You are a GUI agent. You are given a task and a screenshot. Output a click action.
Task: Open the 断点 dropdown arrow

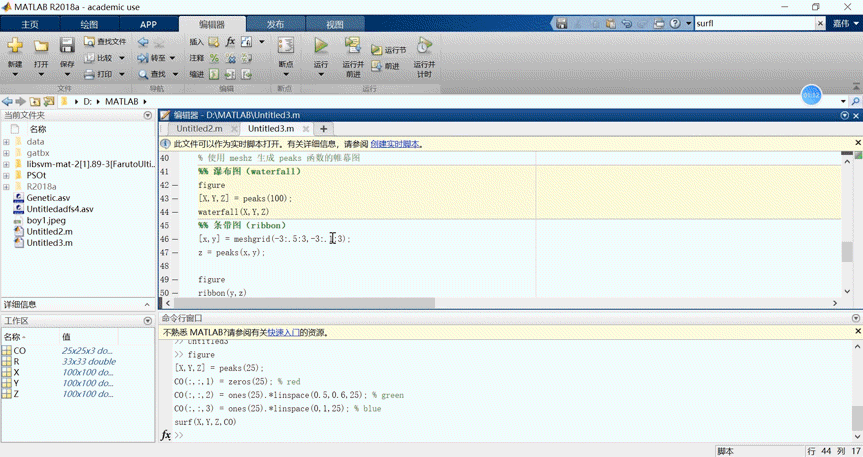point(286,74)
